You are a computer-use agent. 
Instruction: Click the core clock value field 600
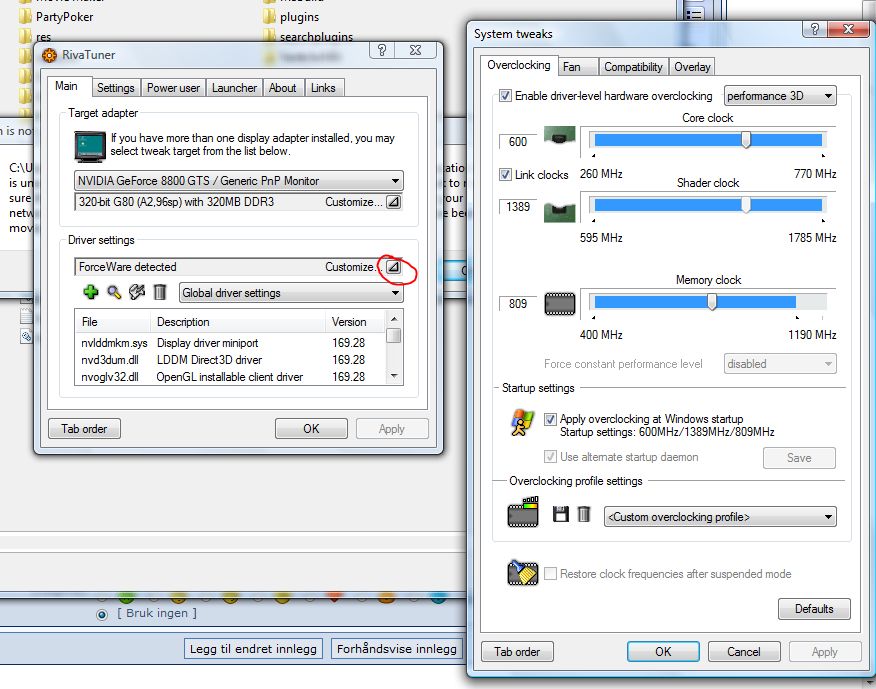518,141
